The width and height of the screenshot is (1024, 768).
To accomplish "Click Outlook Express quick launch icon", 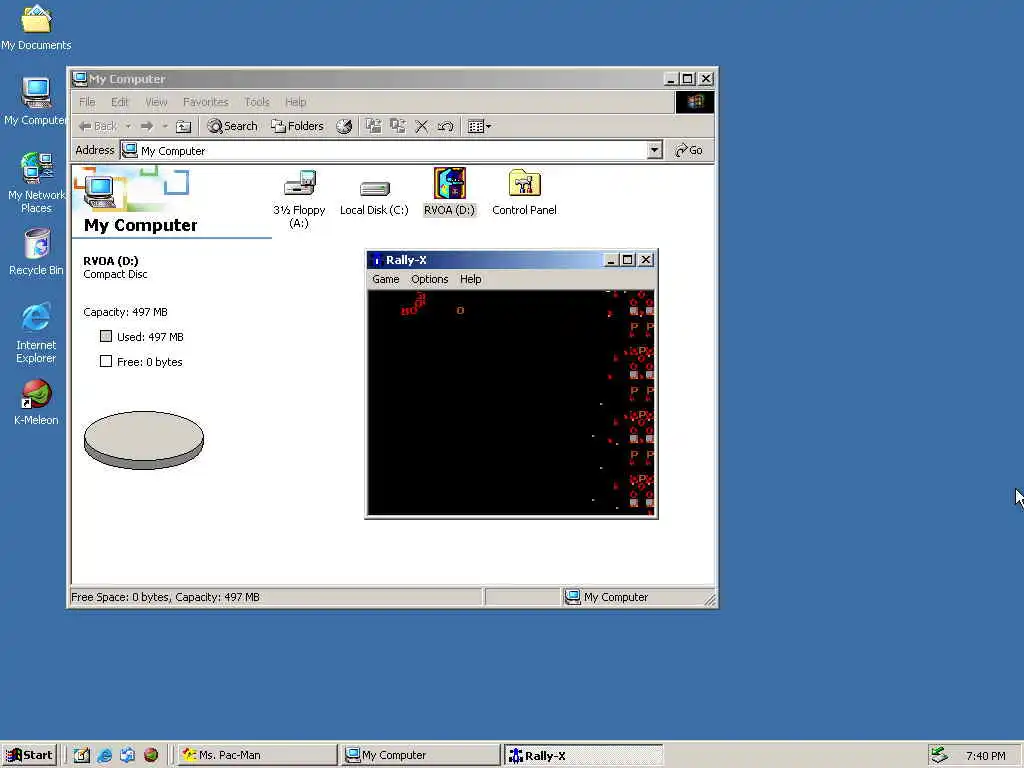I will [127, 755].
